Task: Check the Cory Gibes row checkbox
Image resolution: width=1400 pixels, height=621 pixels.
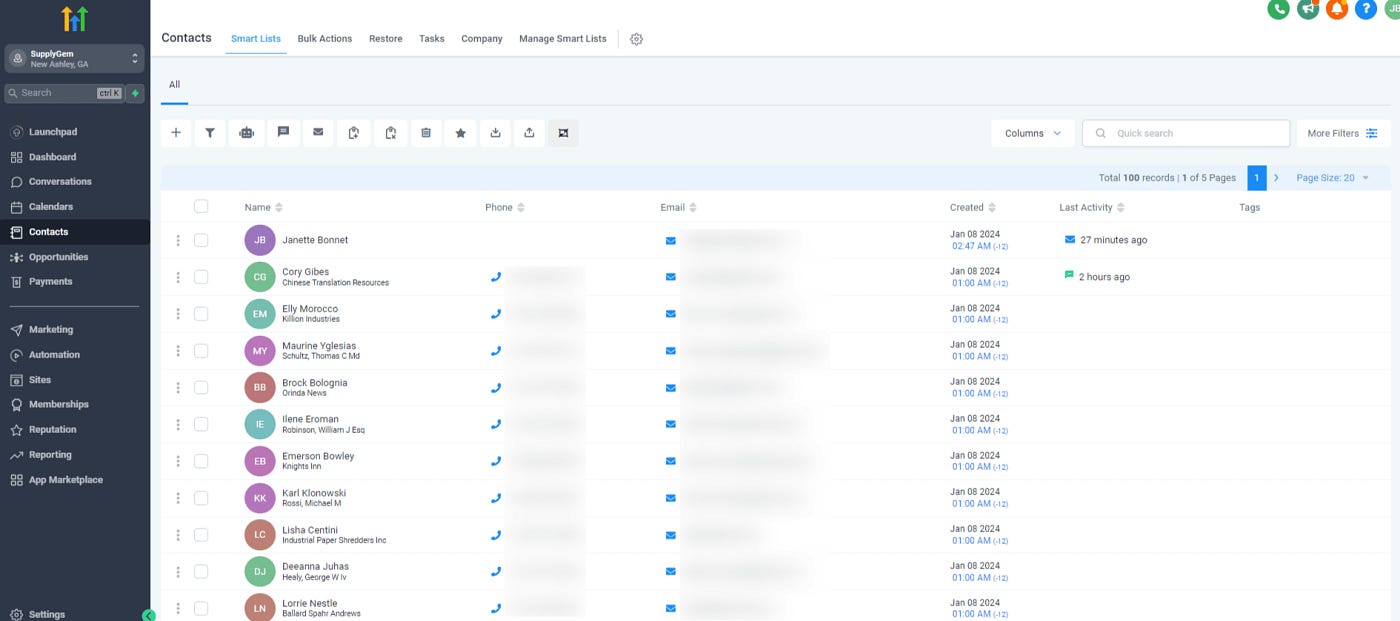Action: 201,277
